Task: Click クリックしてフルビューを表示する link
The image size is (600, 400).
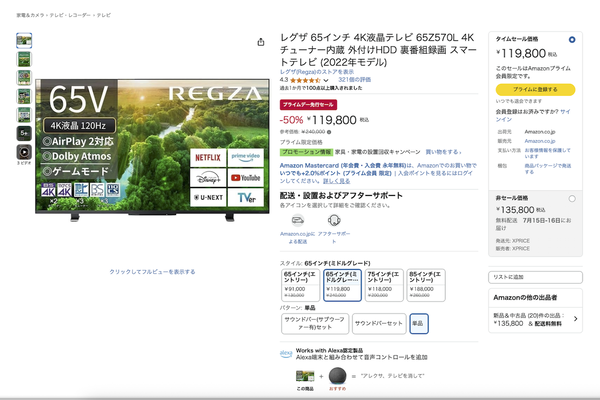Action: coord(152,272)
